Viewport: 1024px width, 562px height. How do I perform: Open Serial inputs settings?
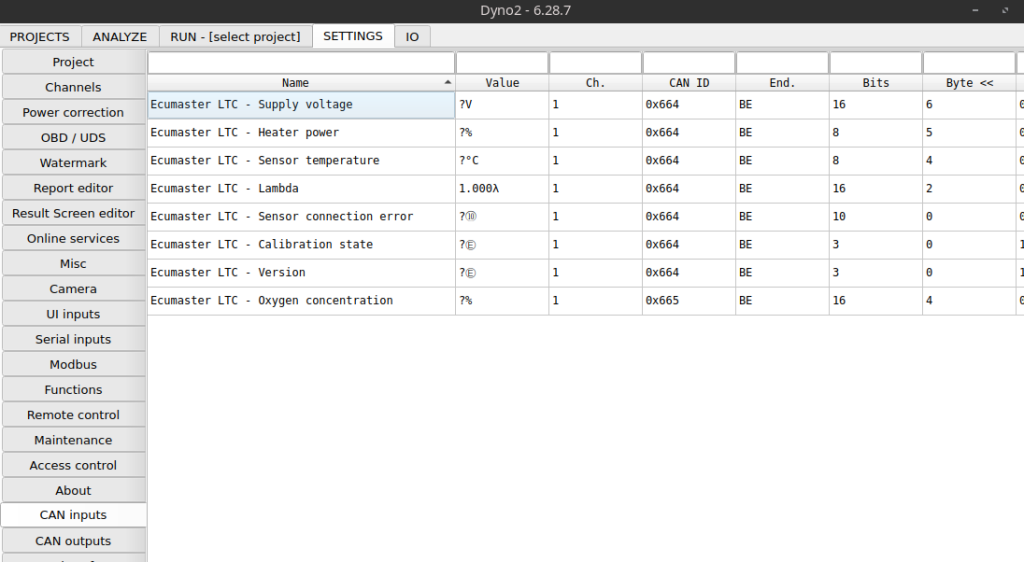click(x=73, y=339)
